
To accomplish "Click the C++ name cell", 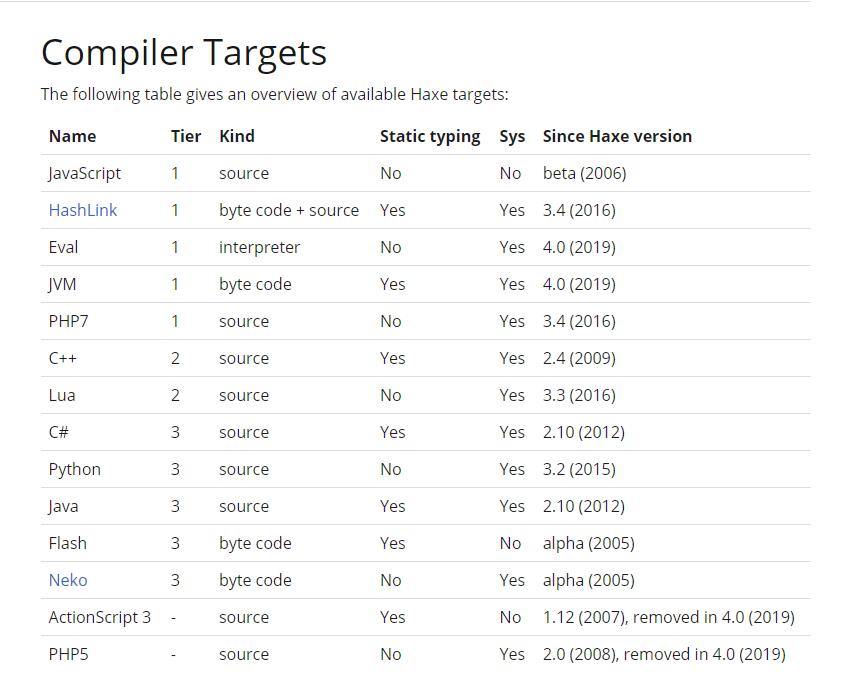I will 63,358.
